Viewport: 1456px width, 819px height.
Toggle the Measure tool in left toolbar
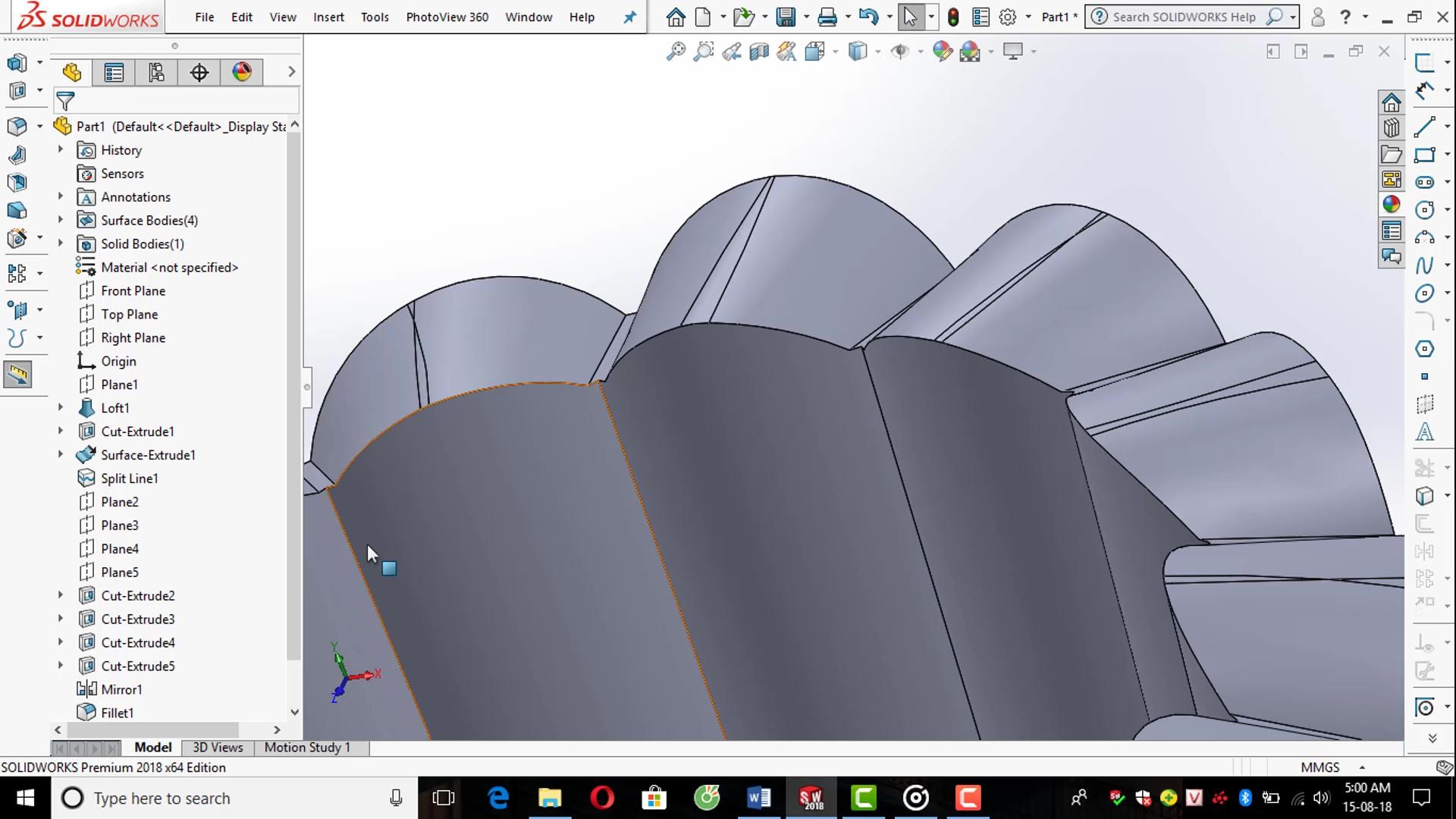(x=17, y=374)
